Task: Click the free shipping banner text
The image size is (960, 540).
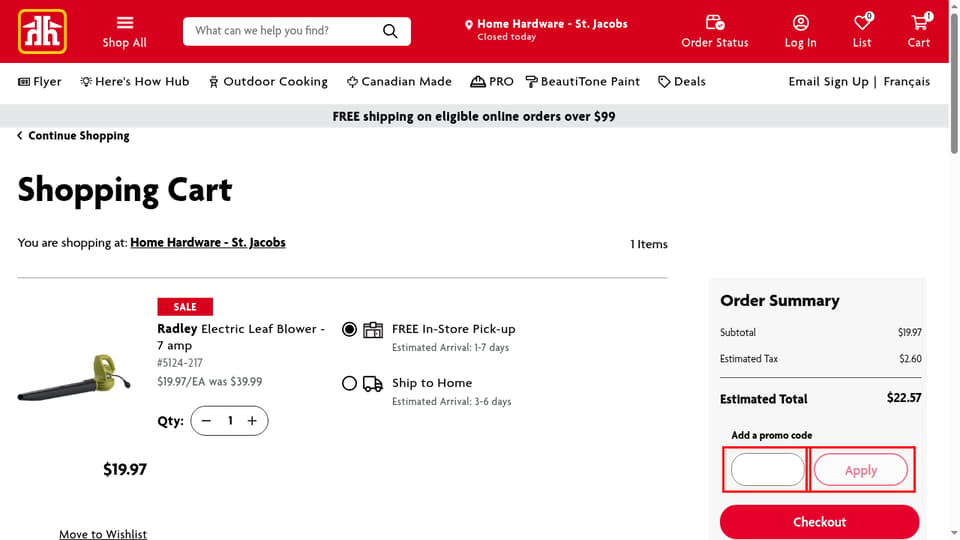Action: pos(474,116)
